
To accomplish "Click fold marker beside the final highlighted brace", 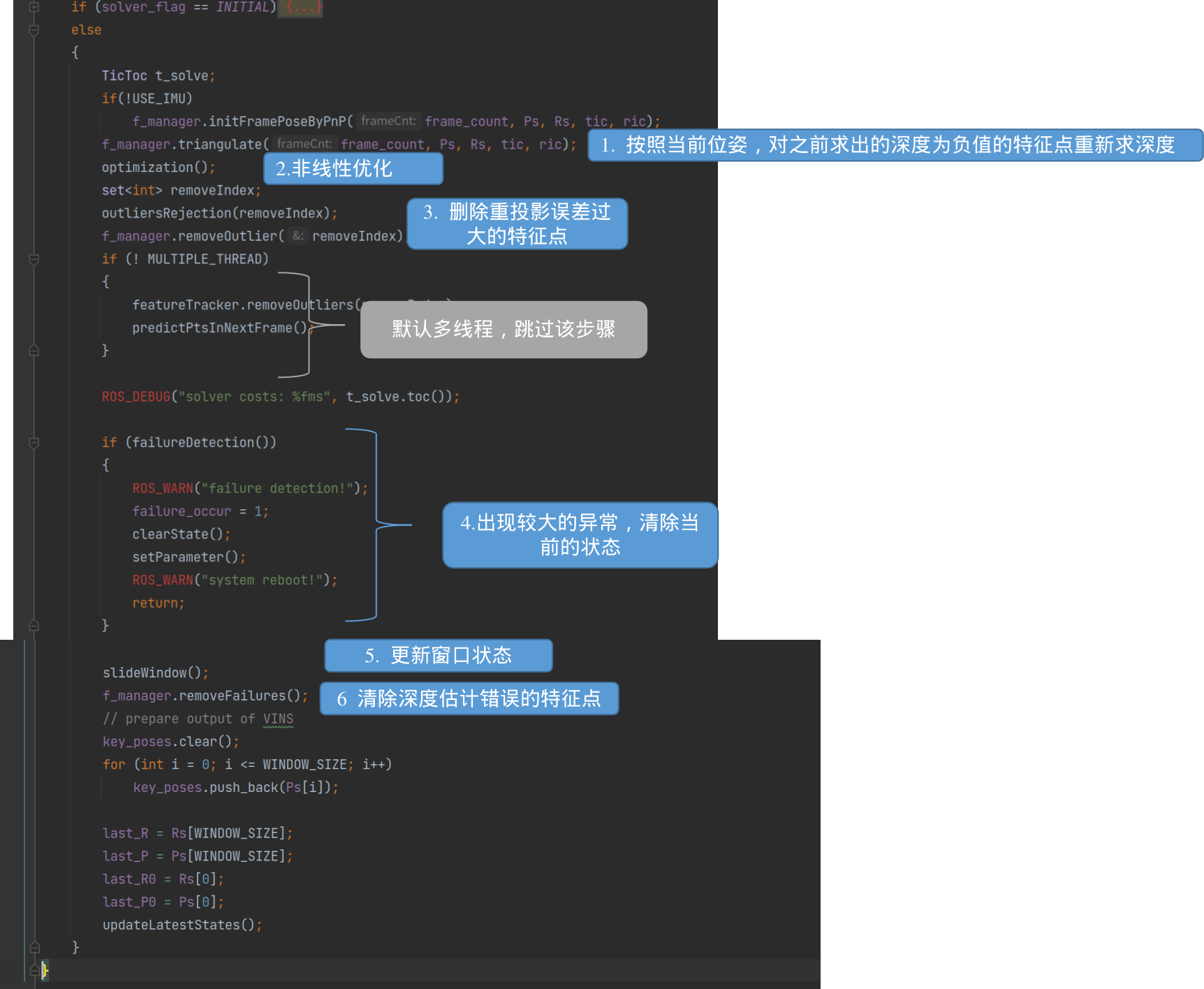I will (34, 970).
